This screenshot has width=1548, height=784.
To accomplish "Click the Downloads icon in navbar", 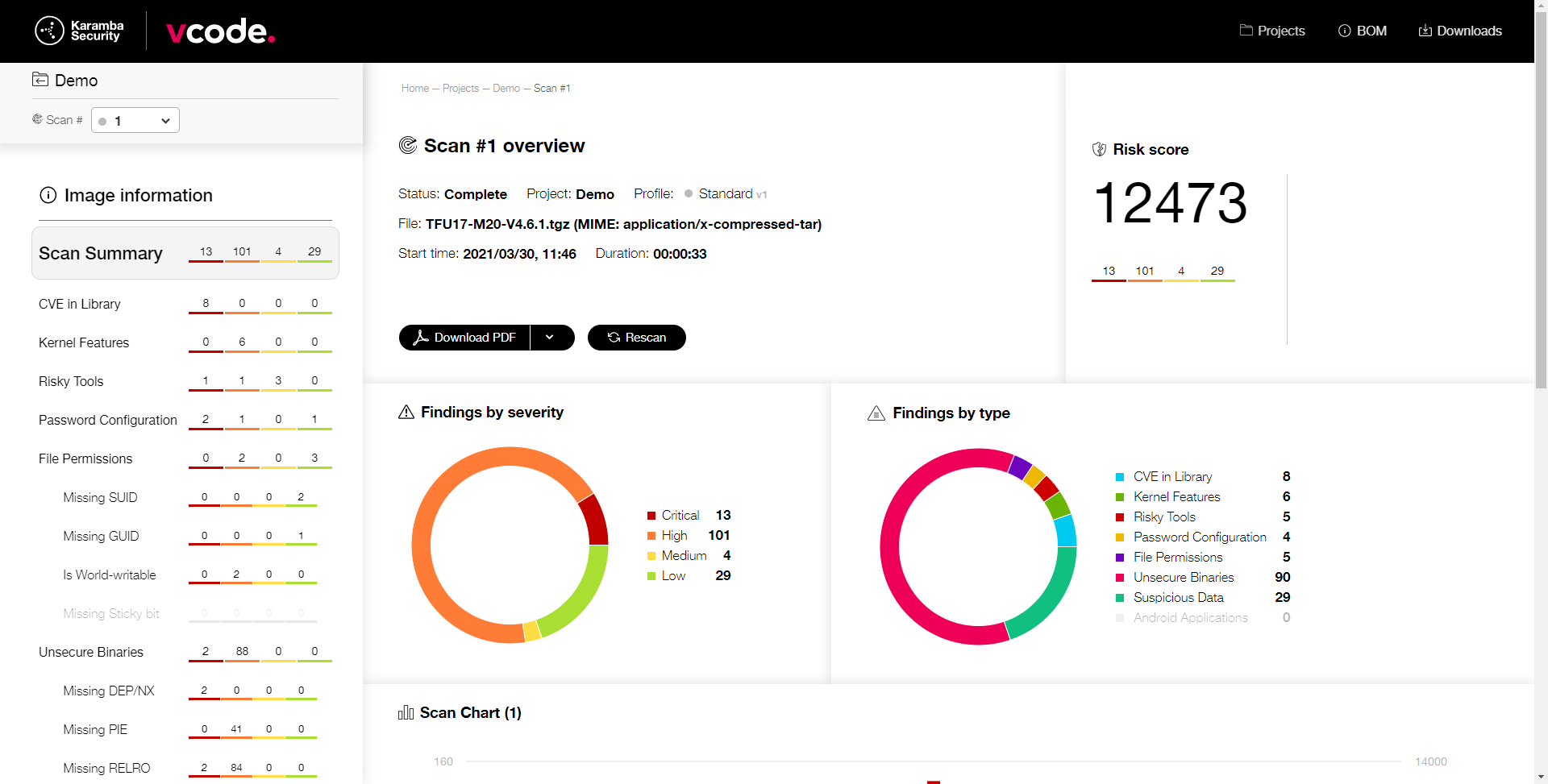I will [x=1425, y=30].
